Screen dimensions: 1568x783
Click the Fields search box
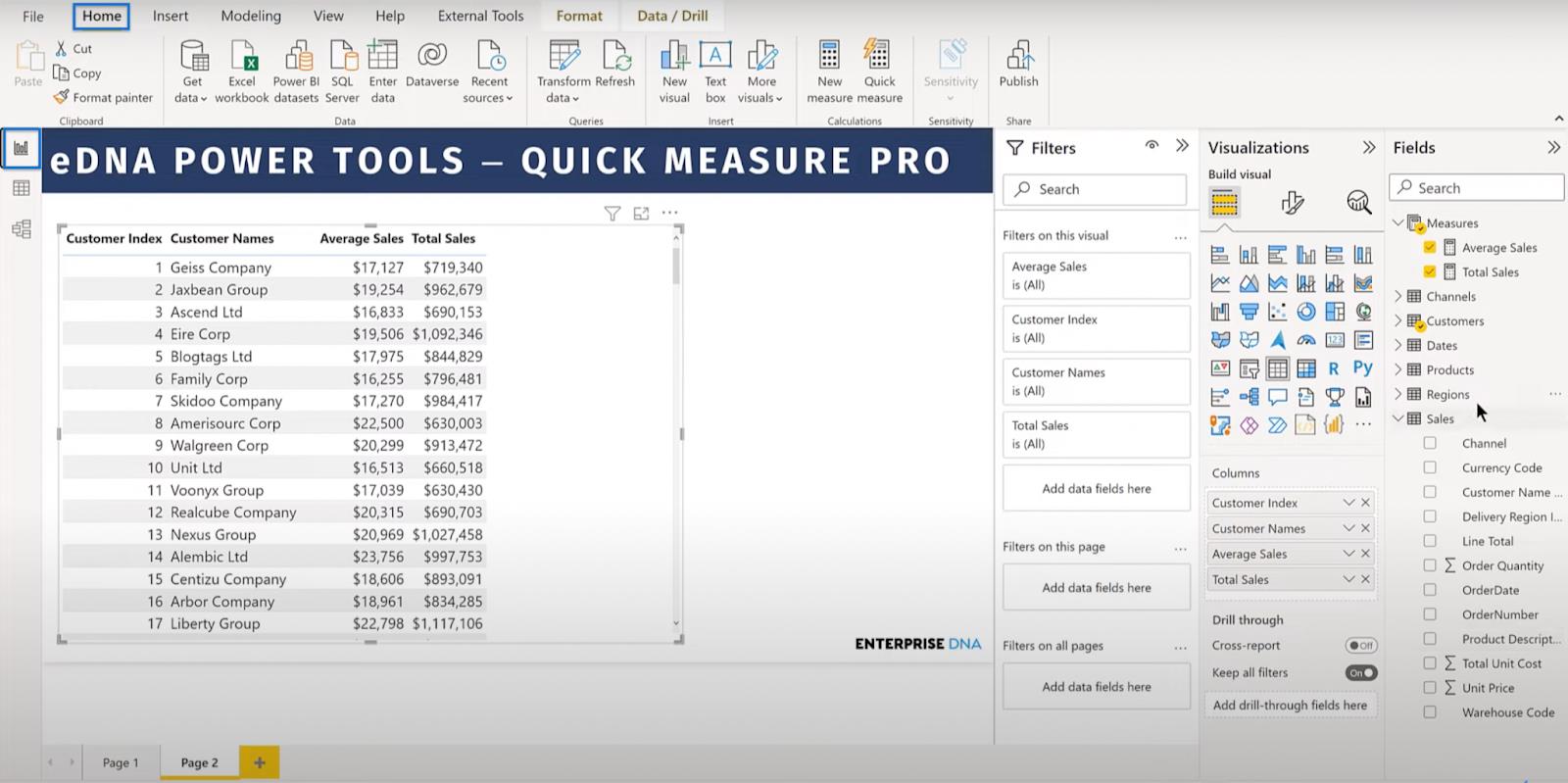(x=1476, y=188)
